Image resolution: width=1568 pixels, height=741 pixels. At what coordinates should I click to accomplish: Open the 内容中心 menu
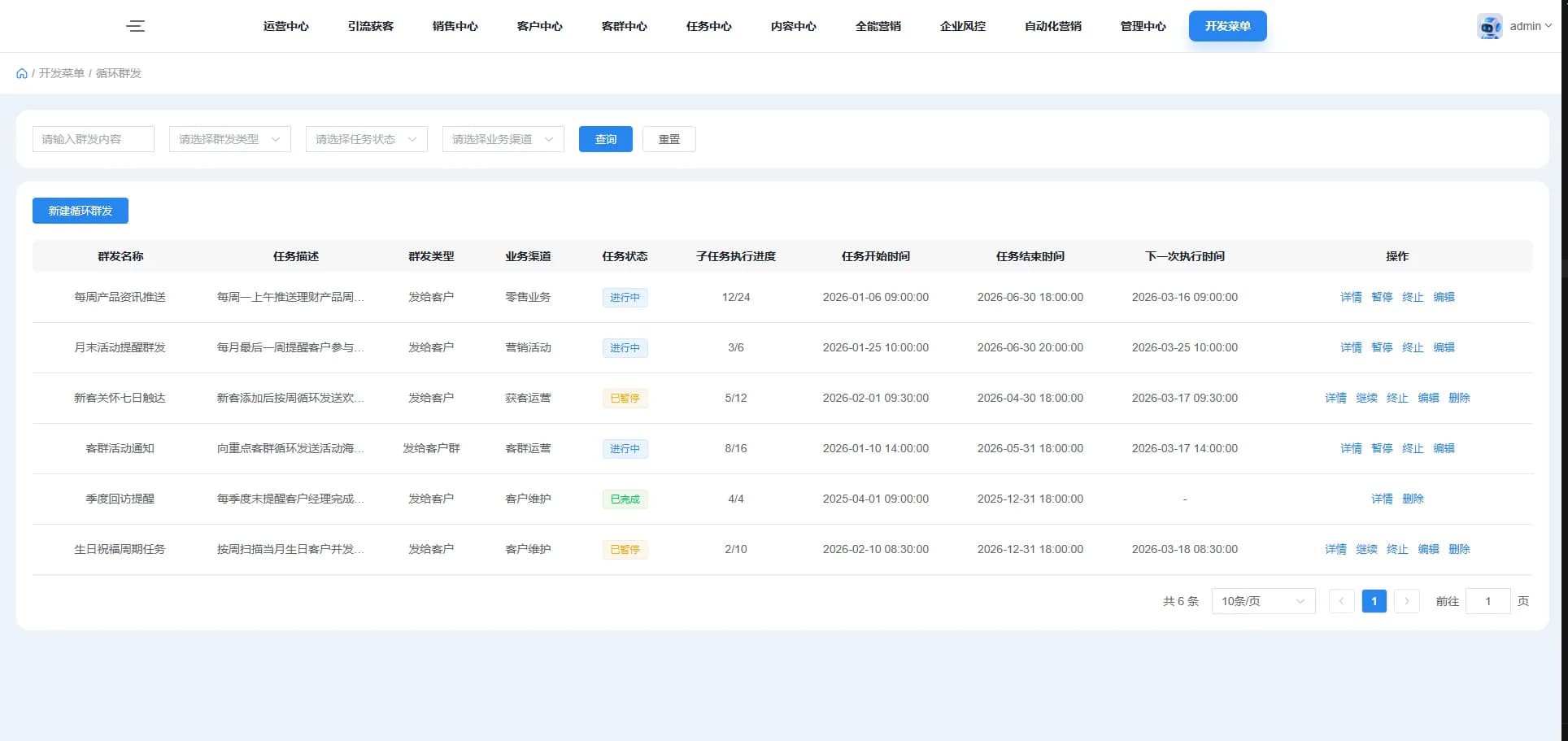coord(794,26)
